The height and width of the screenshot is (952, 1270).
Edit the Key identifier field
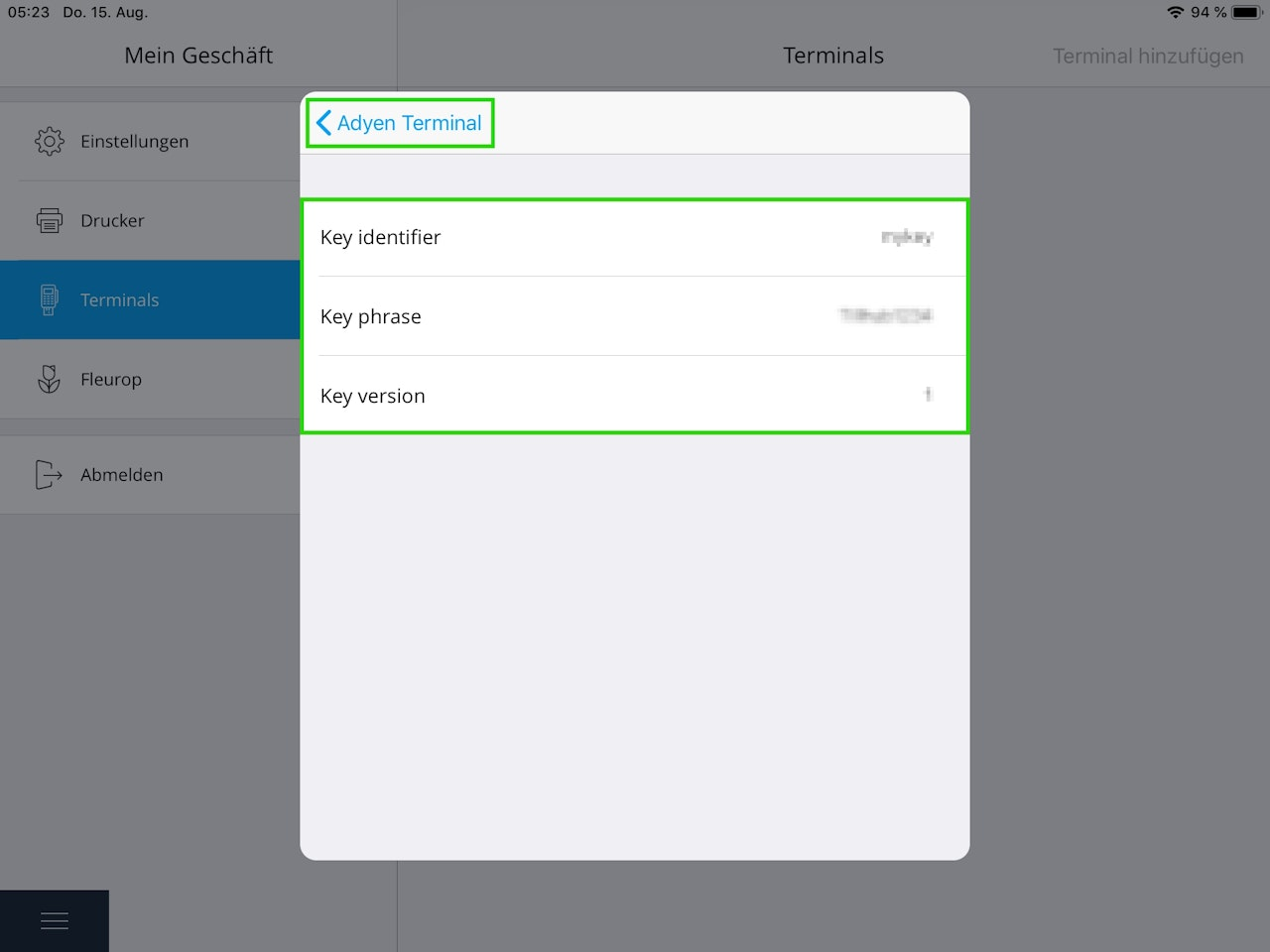(x=634, y=237)
